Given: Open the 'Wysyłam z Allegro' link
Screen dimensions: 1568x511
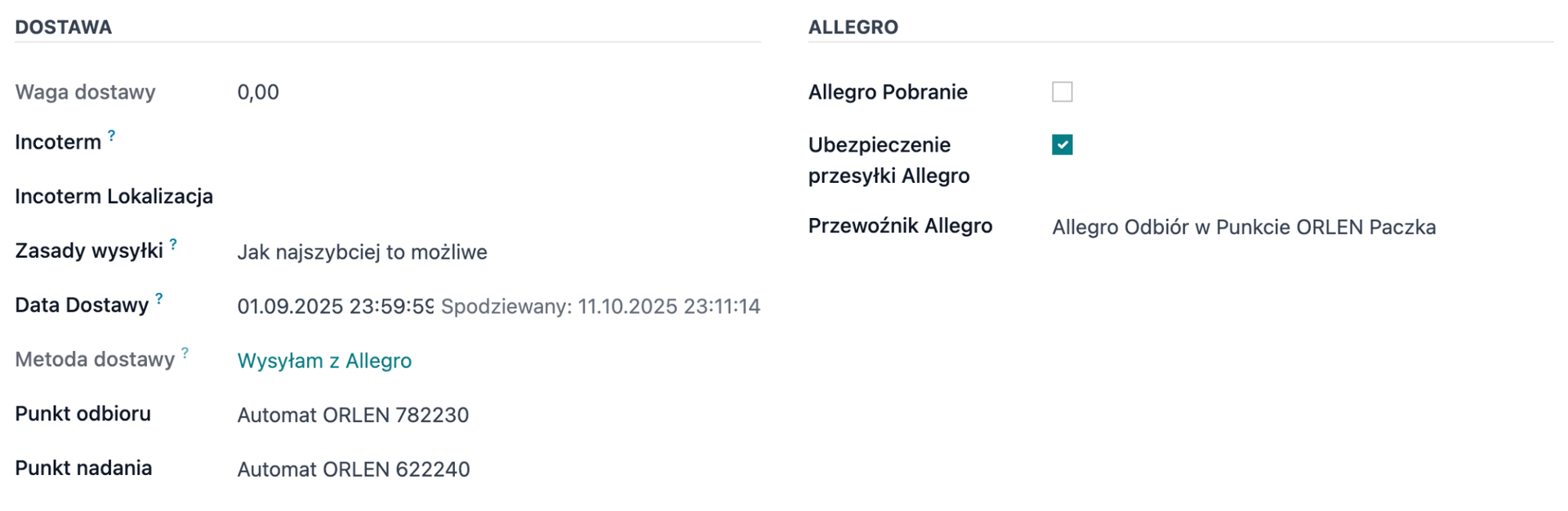Looking at the screenshot, I should [324, 361].
